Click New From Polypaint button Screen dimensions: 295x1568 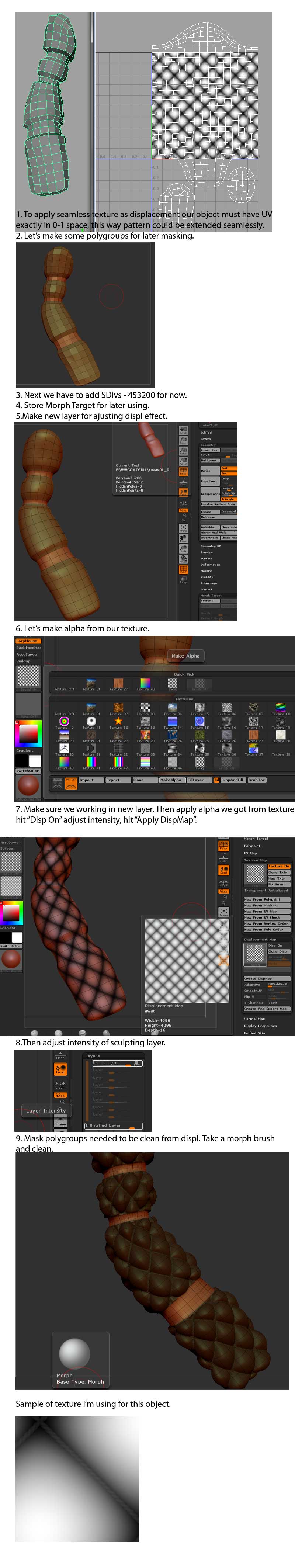coord(267,900)
